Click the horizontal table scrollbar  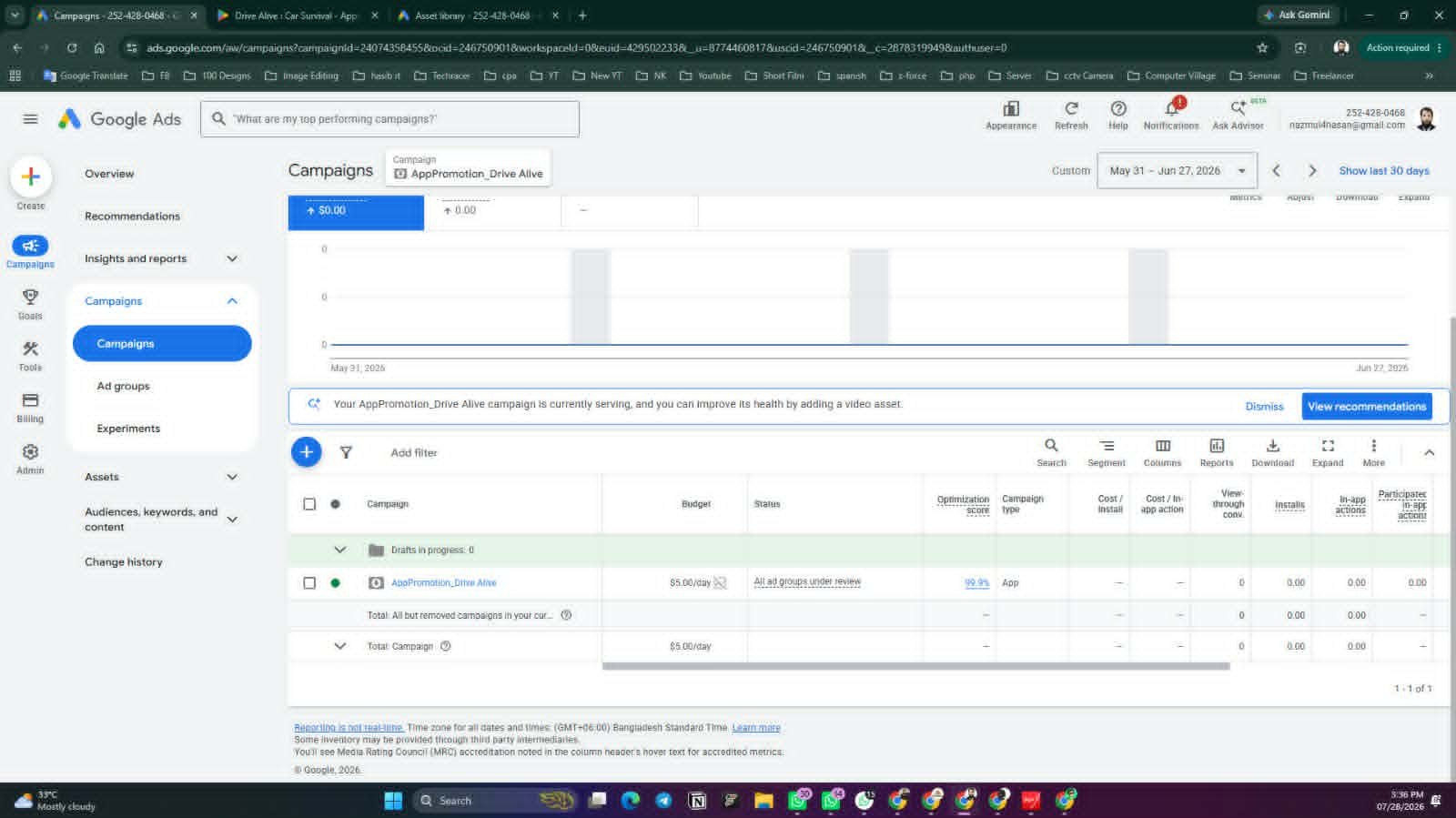point(915,666)
